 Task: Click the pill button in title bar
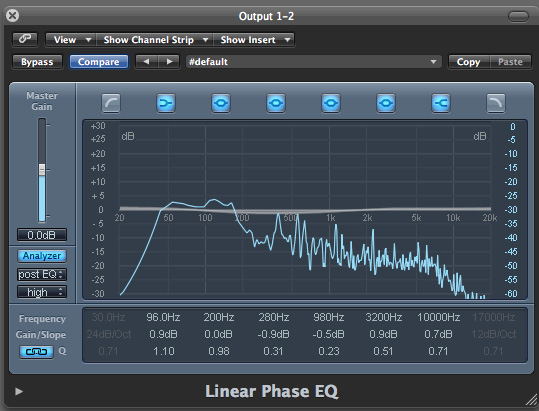click(x=518, y=16)
